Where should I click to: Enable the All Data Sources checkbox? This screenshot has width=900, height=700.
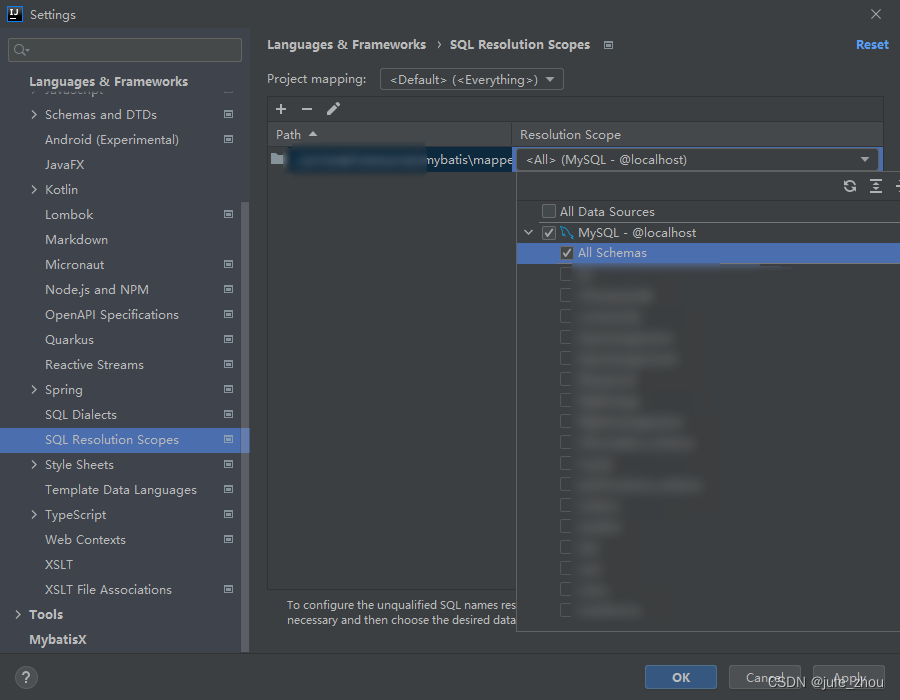point(549,212)
